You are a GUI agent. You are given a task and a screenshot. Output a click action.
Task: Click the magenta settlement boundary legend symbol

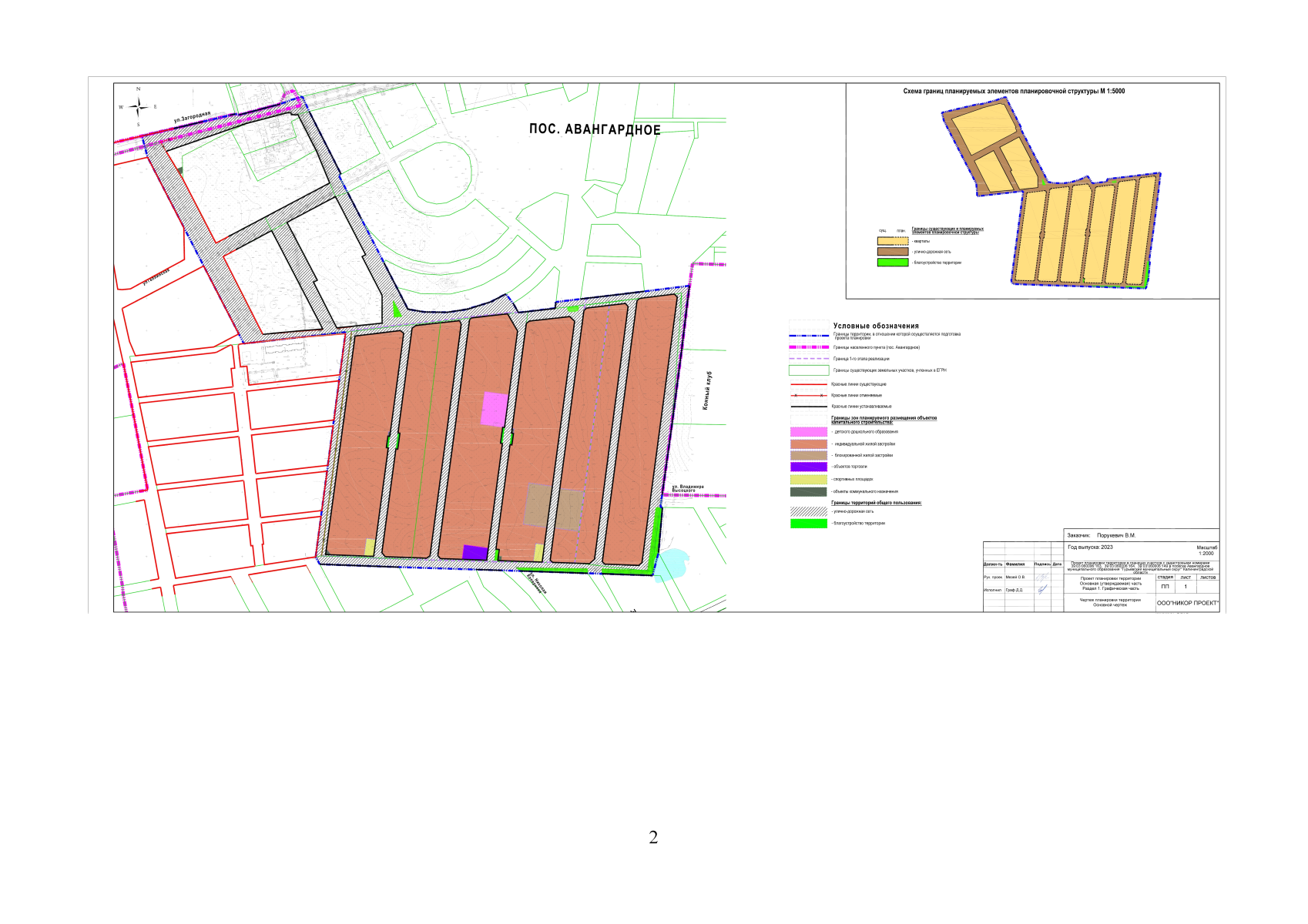(x=808, y=347)
